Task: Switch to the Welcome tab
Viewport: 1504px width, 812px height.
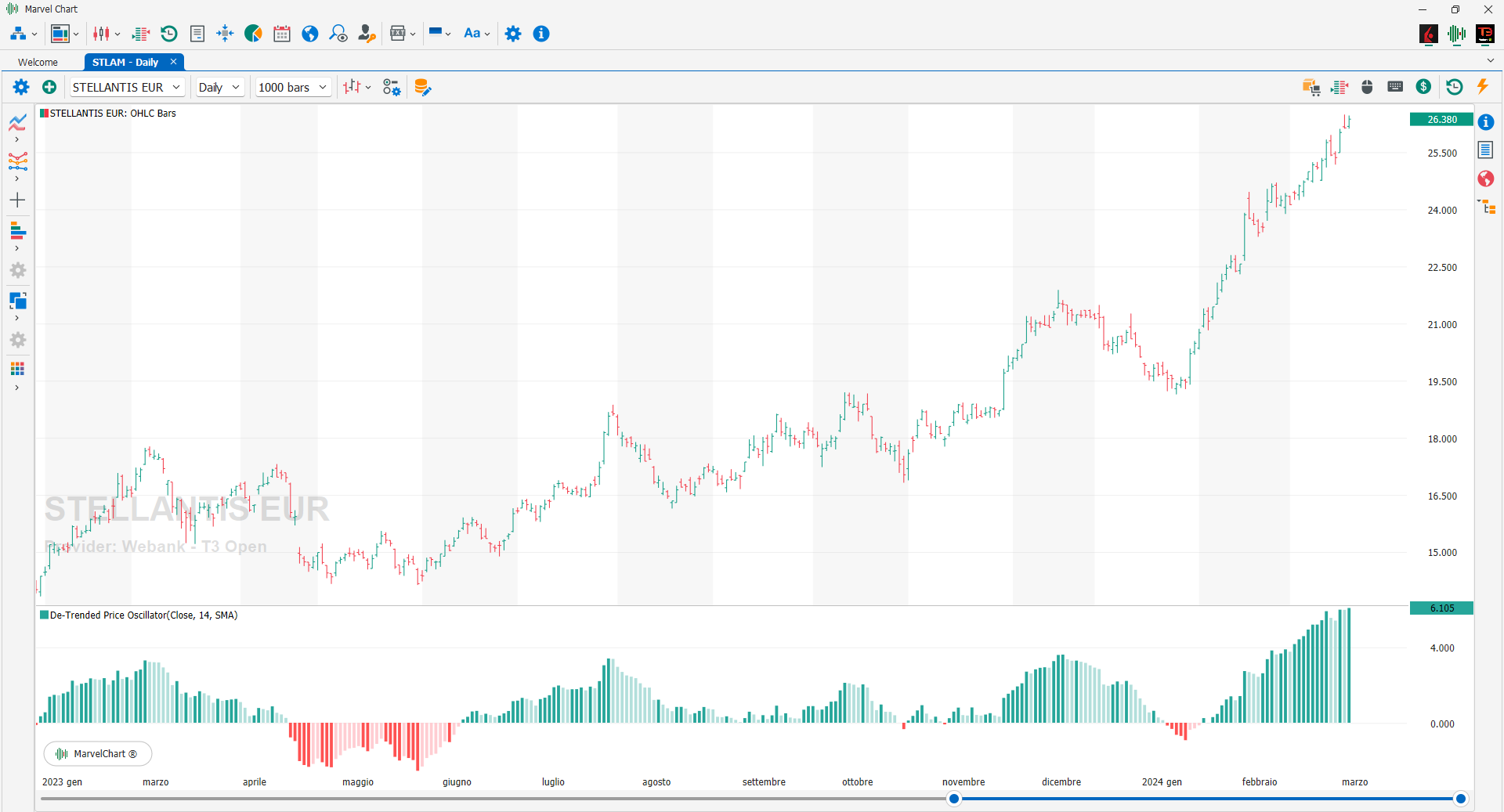Action: (38, 62)
